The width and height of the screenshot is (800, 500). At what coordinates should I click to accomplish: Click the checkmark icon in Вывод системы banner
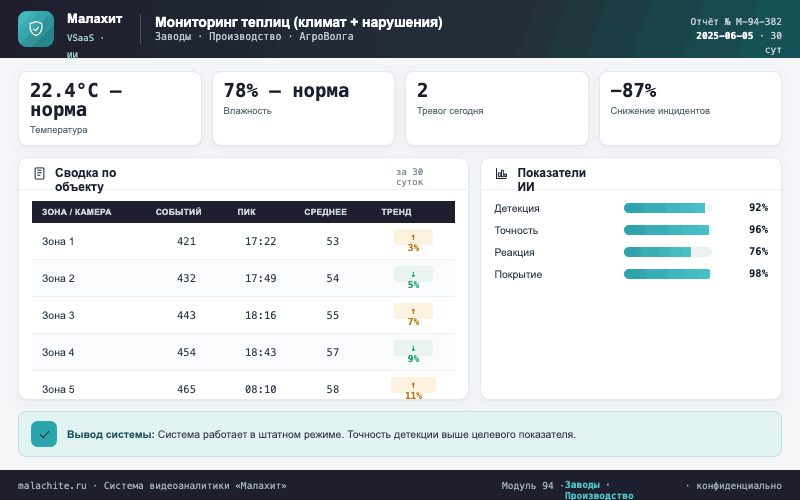tap(44, 434)
